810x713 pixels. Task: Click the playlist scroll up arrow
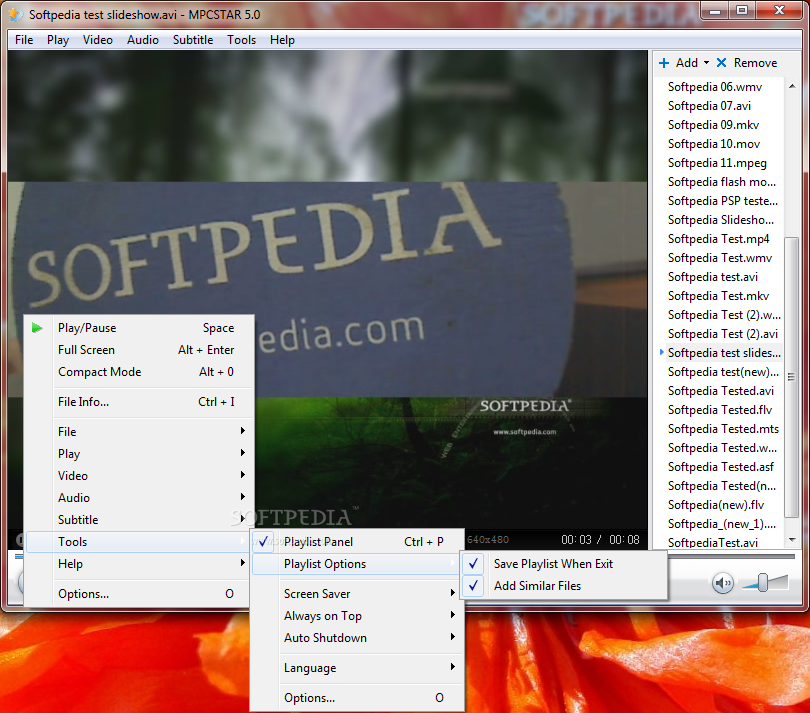[792, 86]
